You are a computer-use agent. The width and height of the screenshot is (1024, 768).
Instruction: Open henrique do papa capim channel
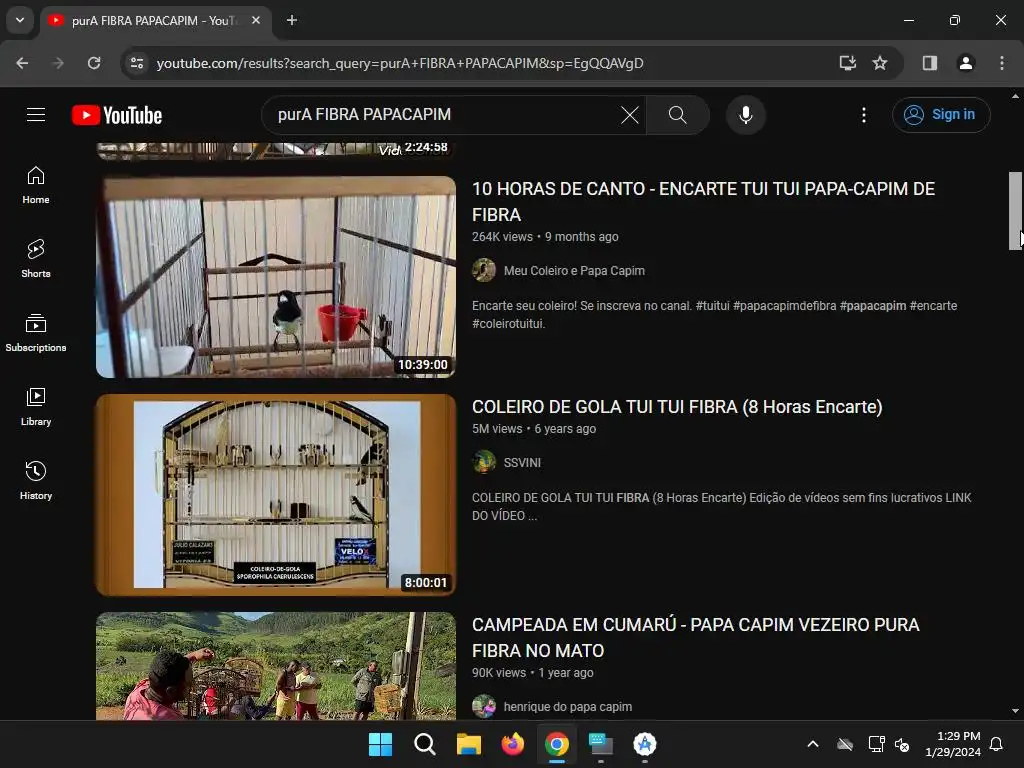click(x=568, y=707)
